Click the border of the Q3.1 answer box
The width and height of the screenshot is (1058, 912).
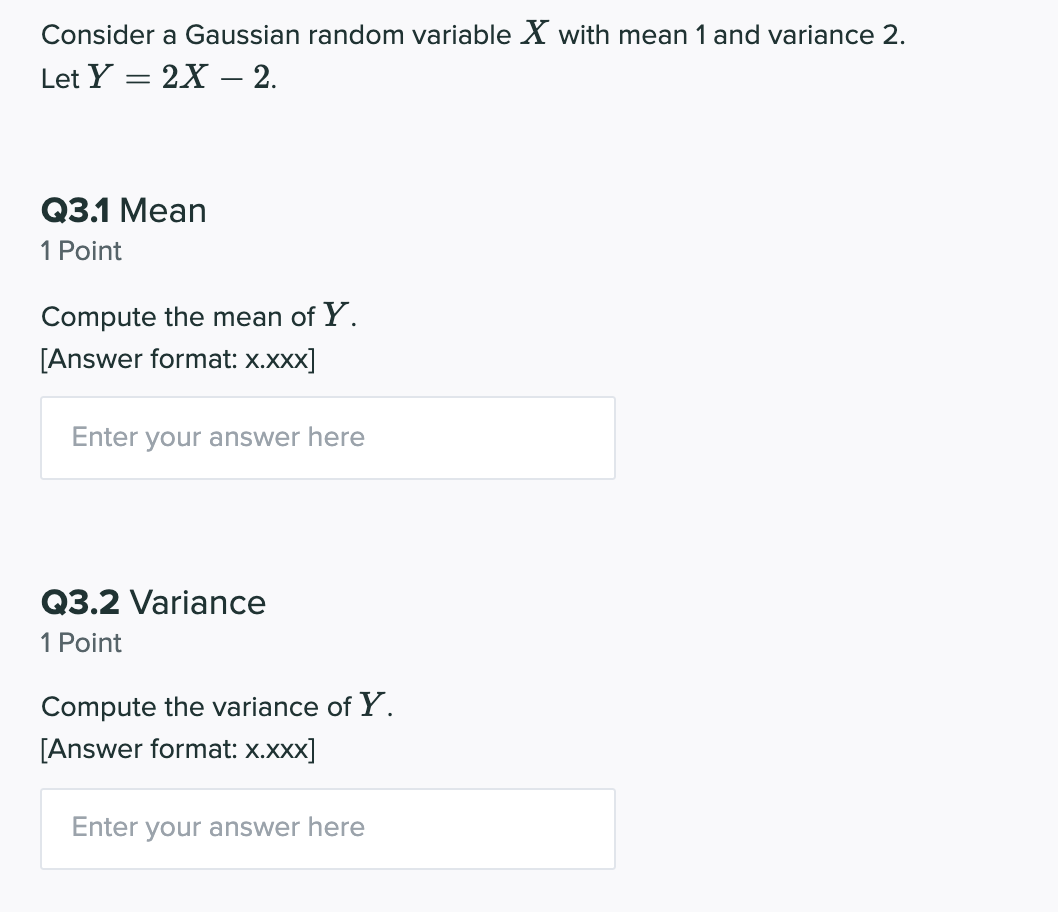click(328, 397)
